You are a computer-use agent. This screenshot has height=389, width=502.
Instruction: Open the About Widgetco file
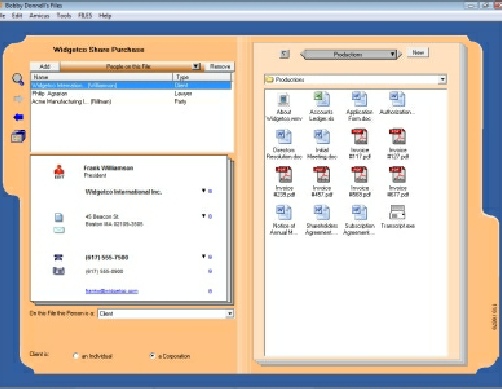coord(284,107)
